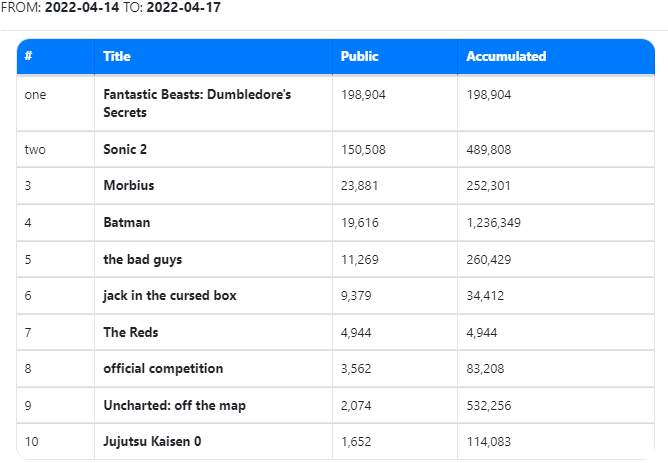Click Morbius public value 23,881

(x=359, y=186)
